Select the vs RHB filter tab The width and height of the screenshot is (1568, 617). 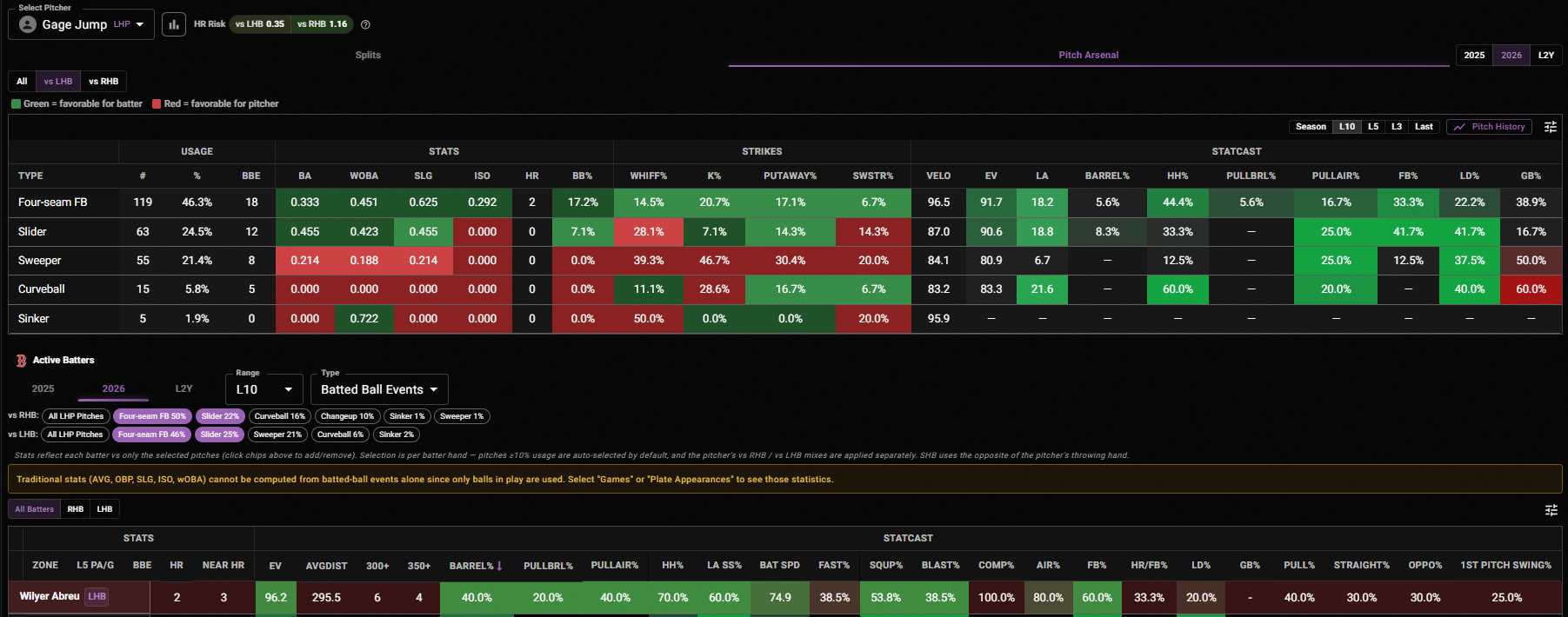103,82
